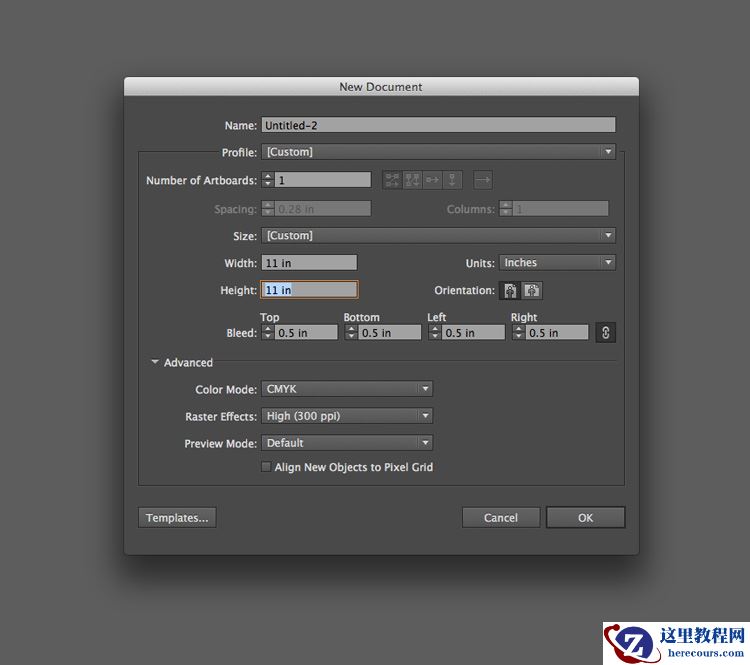This screenshot has height=665, width=750.
Task: Collapse the Advanced section triangle
Action: pos(155,362)
